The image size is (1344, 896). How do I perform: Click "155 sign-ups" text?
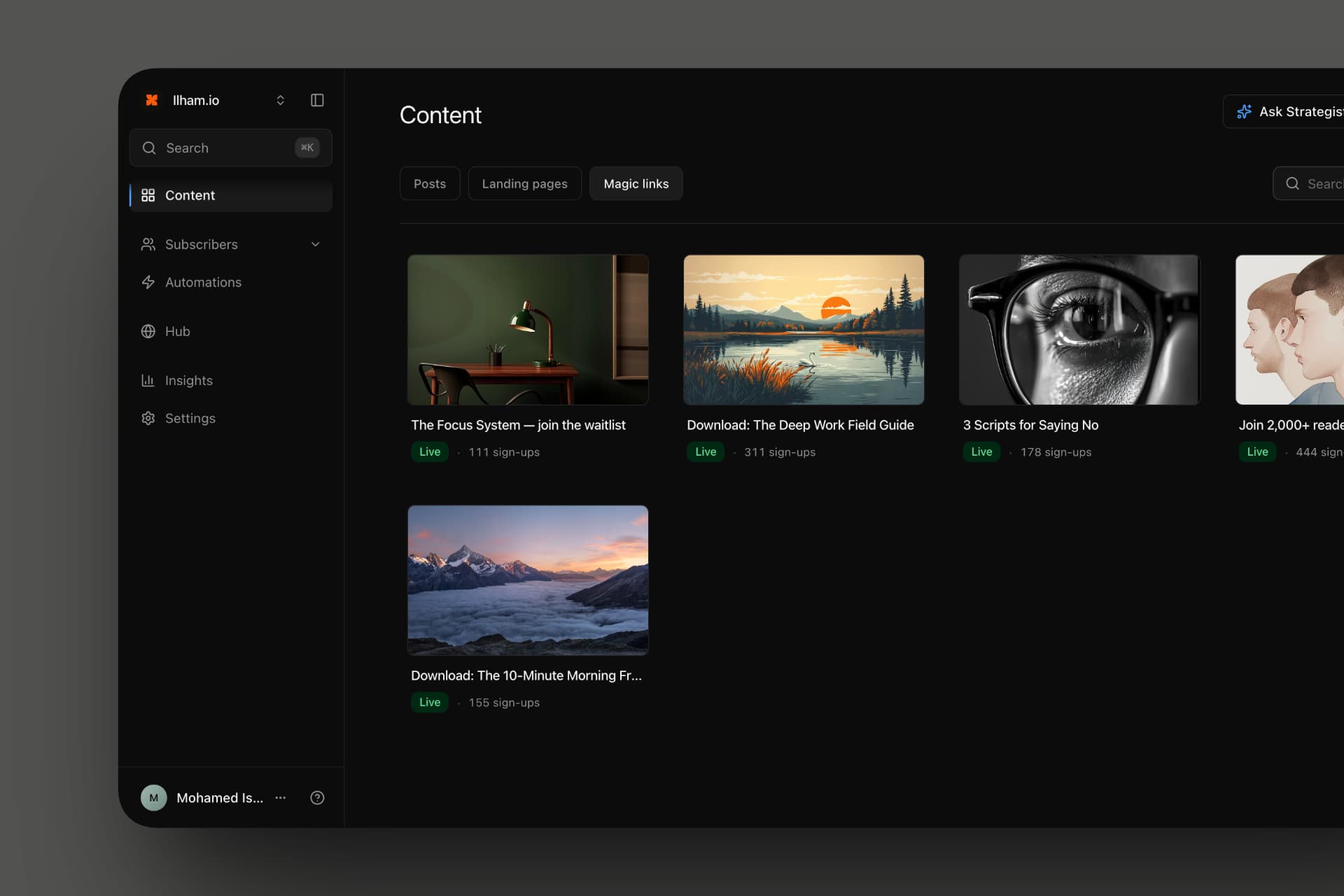(x=504, y=703)
